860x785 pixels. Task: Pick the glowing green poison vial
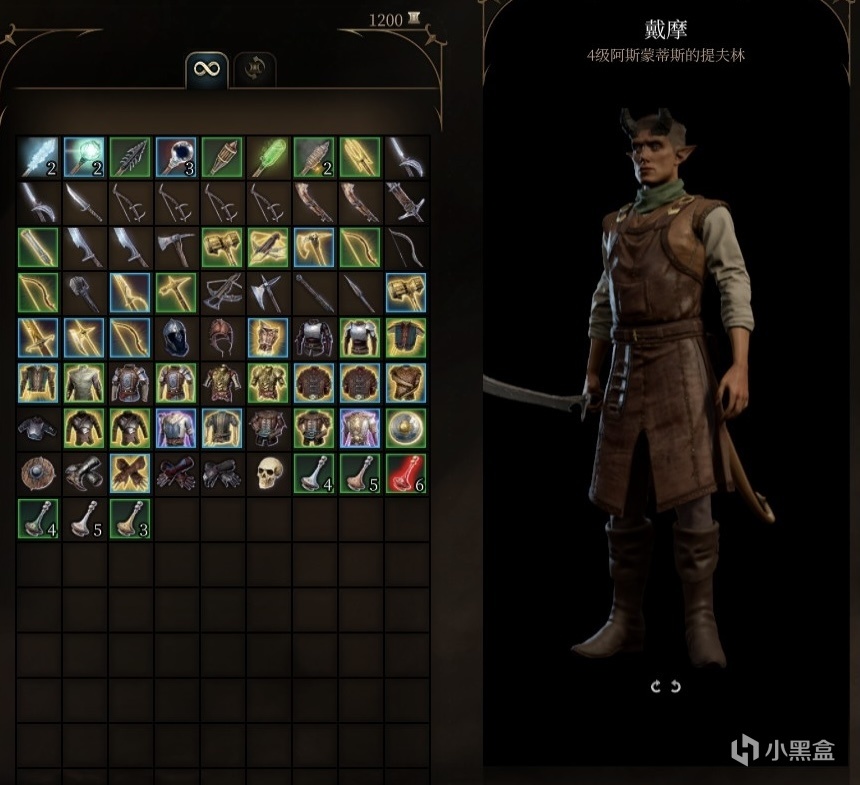268,157
